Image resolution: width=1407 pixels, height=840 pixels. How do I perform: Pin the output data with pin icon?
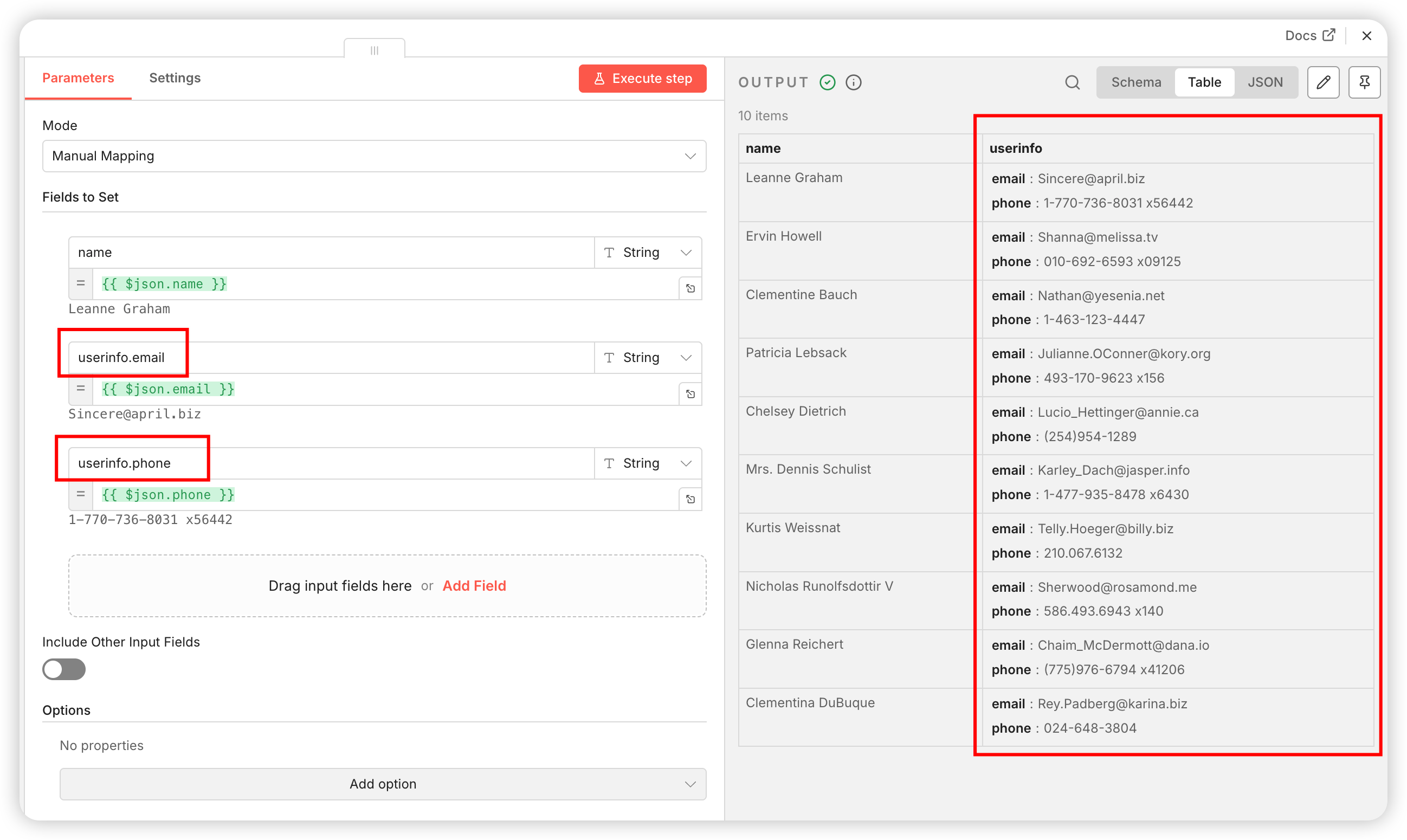pos(1364,82)
